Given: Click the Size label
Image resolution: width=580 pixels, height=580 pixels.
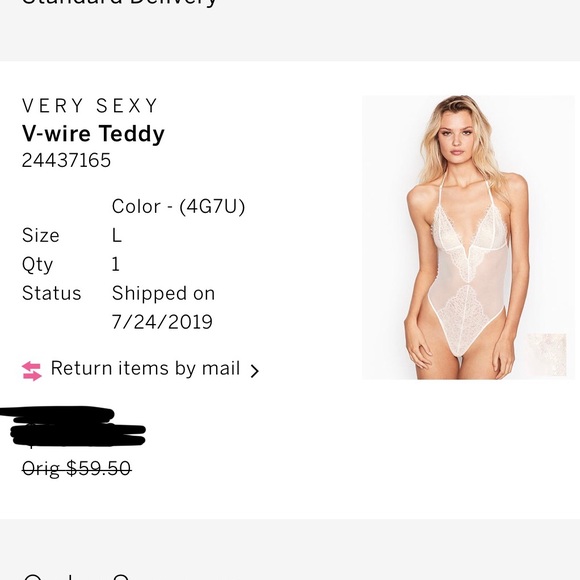Looking at the screenshot, I should 41,235.
